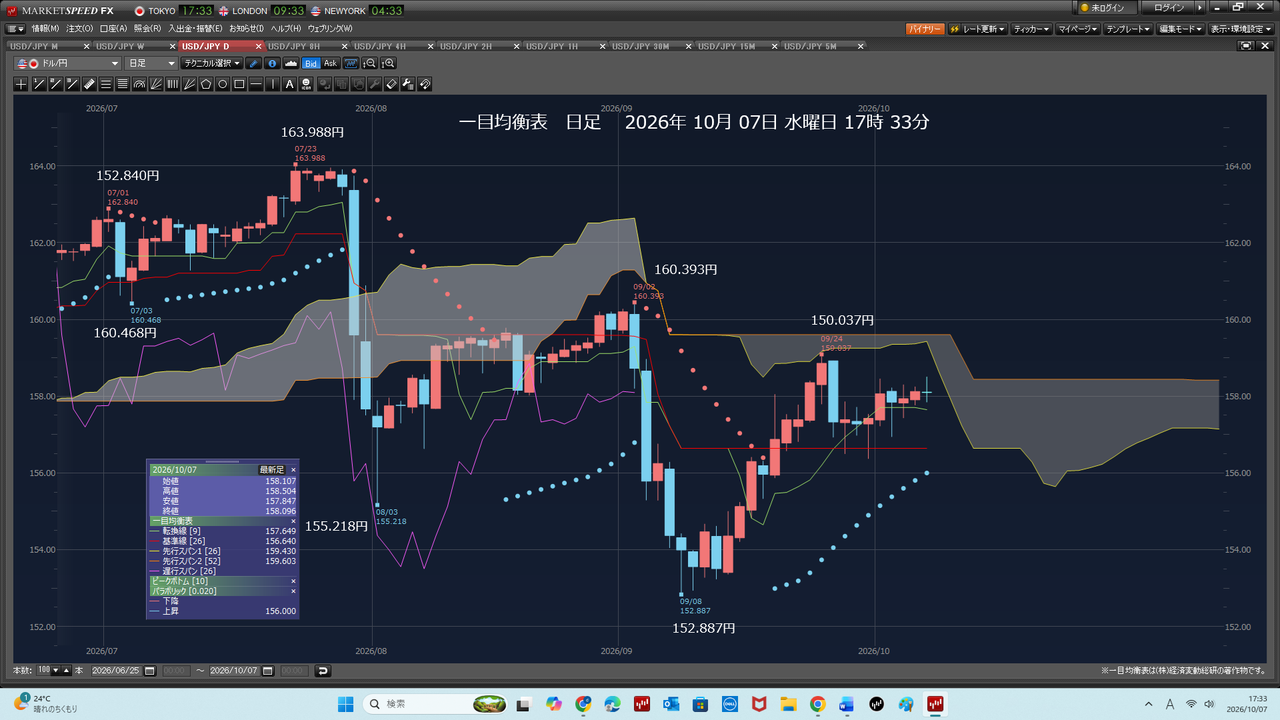Click the reset date range arrow button
The image size is (1280, 720).
click(322, 671)
